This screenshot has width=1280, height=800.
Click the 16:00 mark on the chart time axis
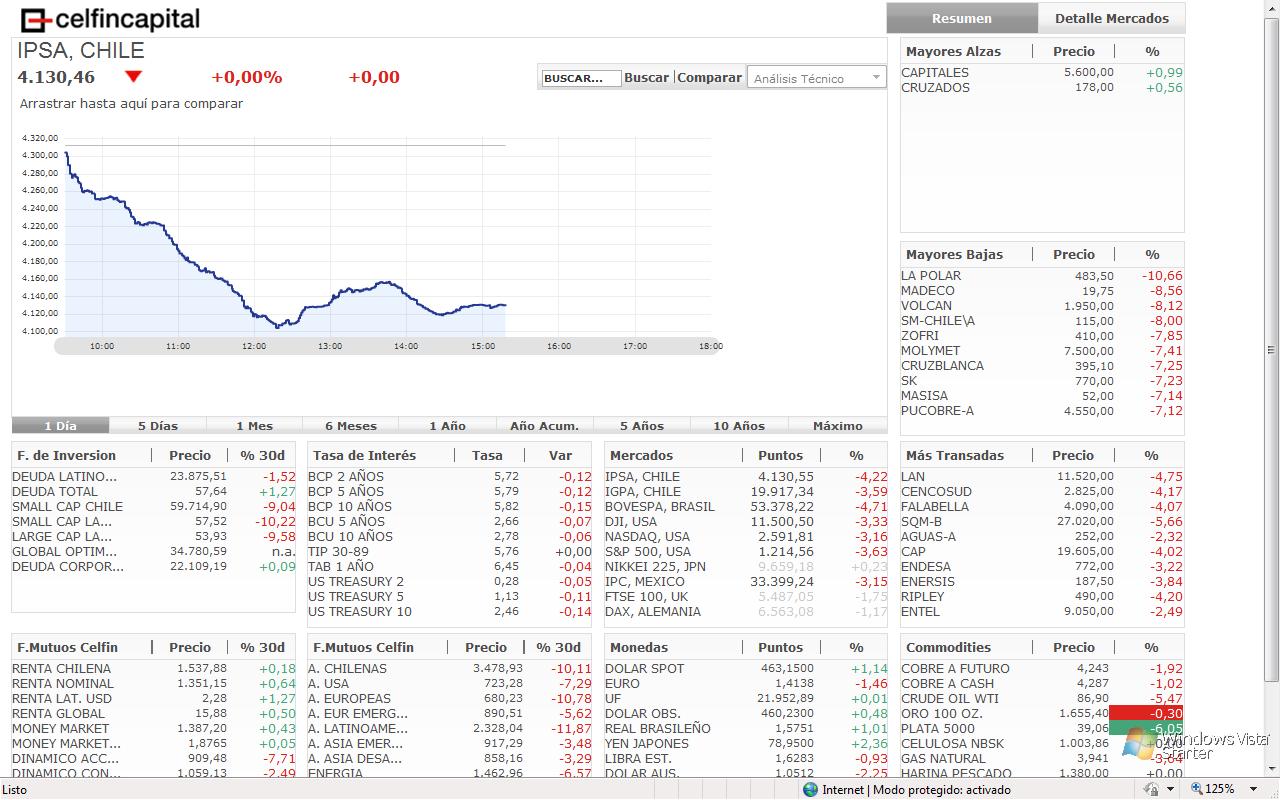(x=559, y=346)
